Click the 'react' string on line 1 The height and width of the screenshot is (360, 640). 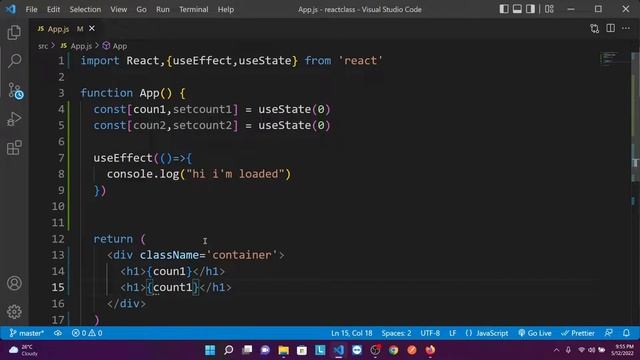click(x=361, y=61)
